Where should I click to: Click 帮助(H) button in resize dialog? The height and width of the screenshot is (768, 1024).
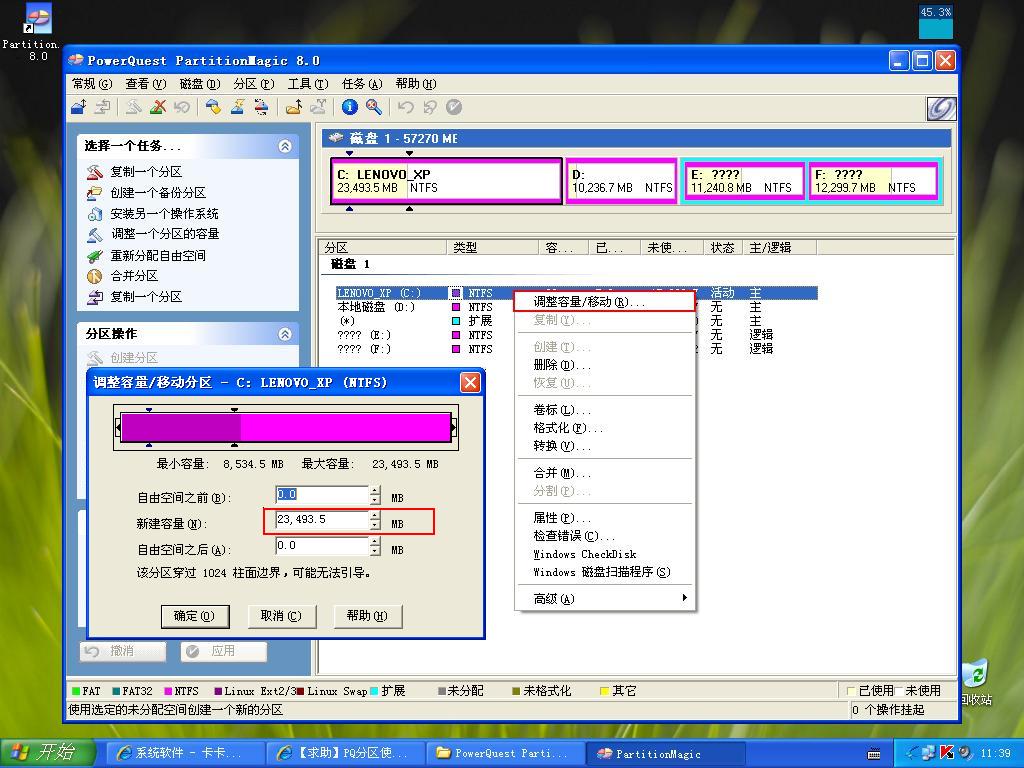[x=368, y=616]
